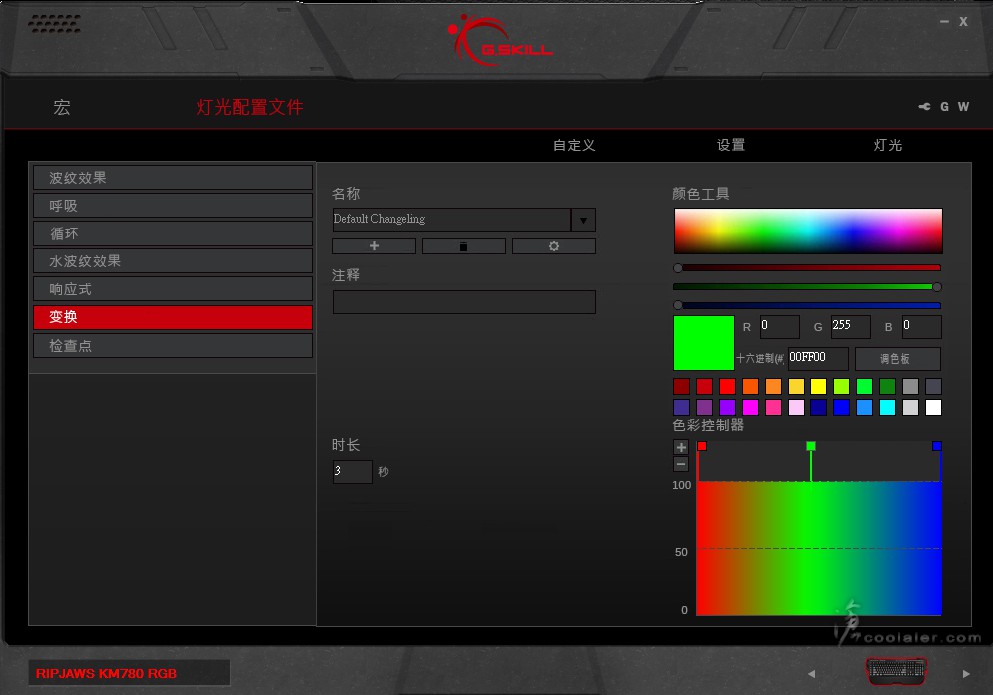Select the 检查点 checkpoint effect
Viewport: 993px width, 695px height.
(x=173, y=345)
